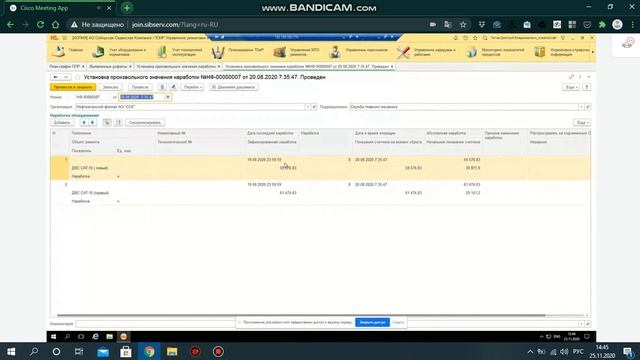Open the Подразделение dropdown arrow
This screenshot has height=360, width=640.
click(x=581, y=107)
